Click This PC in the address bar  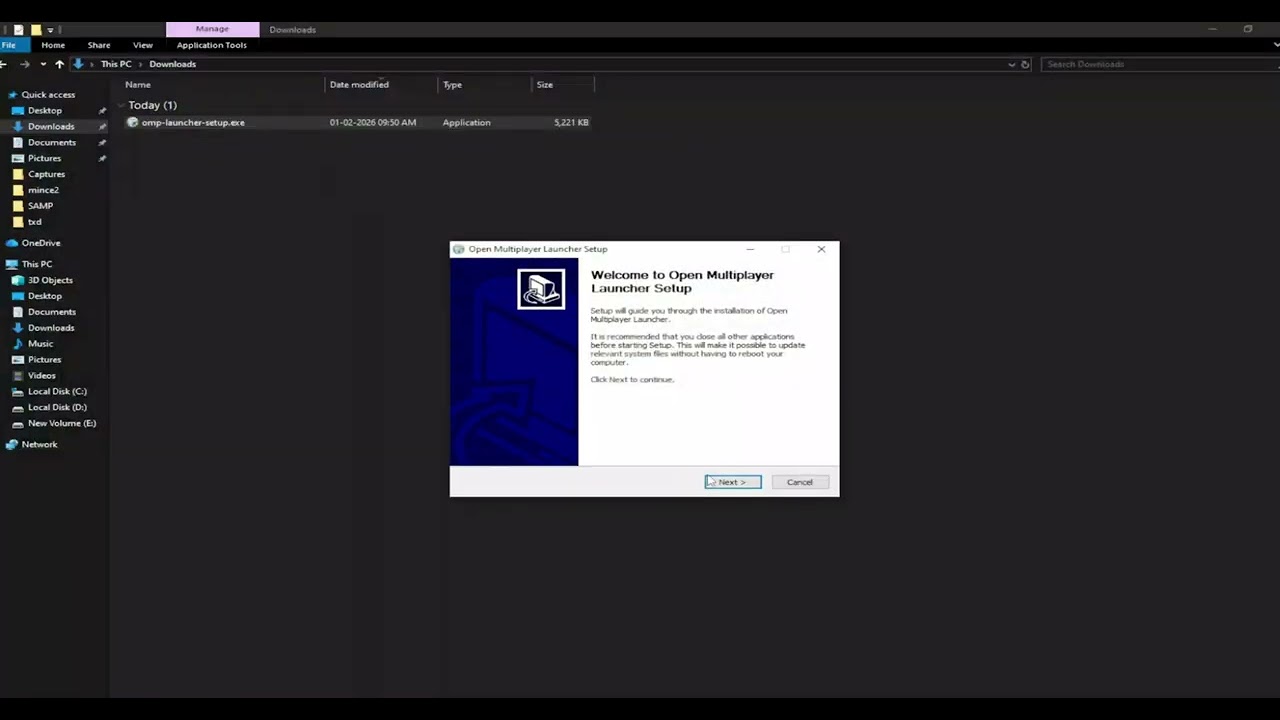pyautogui.click(x=116, y=64)
